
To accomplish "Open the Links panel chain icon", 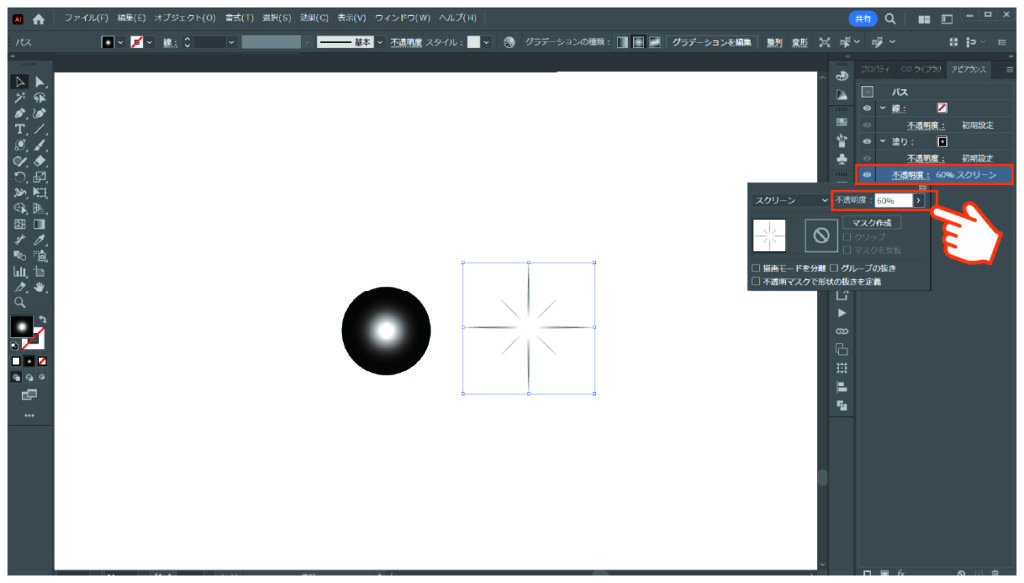I will (x=842, y=331).
